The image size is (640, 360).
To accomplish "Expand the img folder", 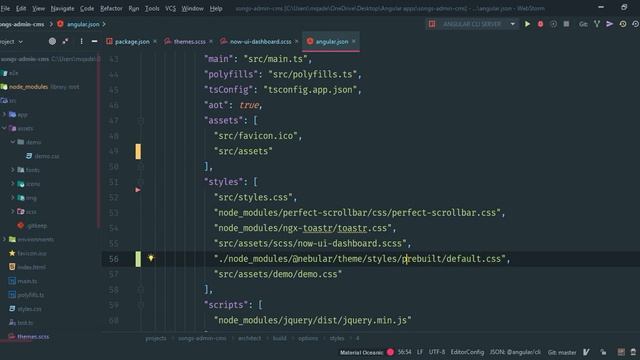I will tap(13, 198).
